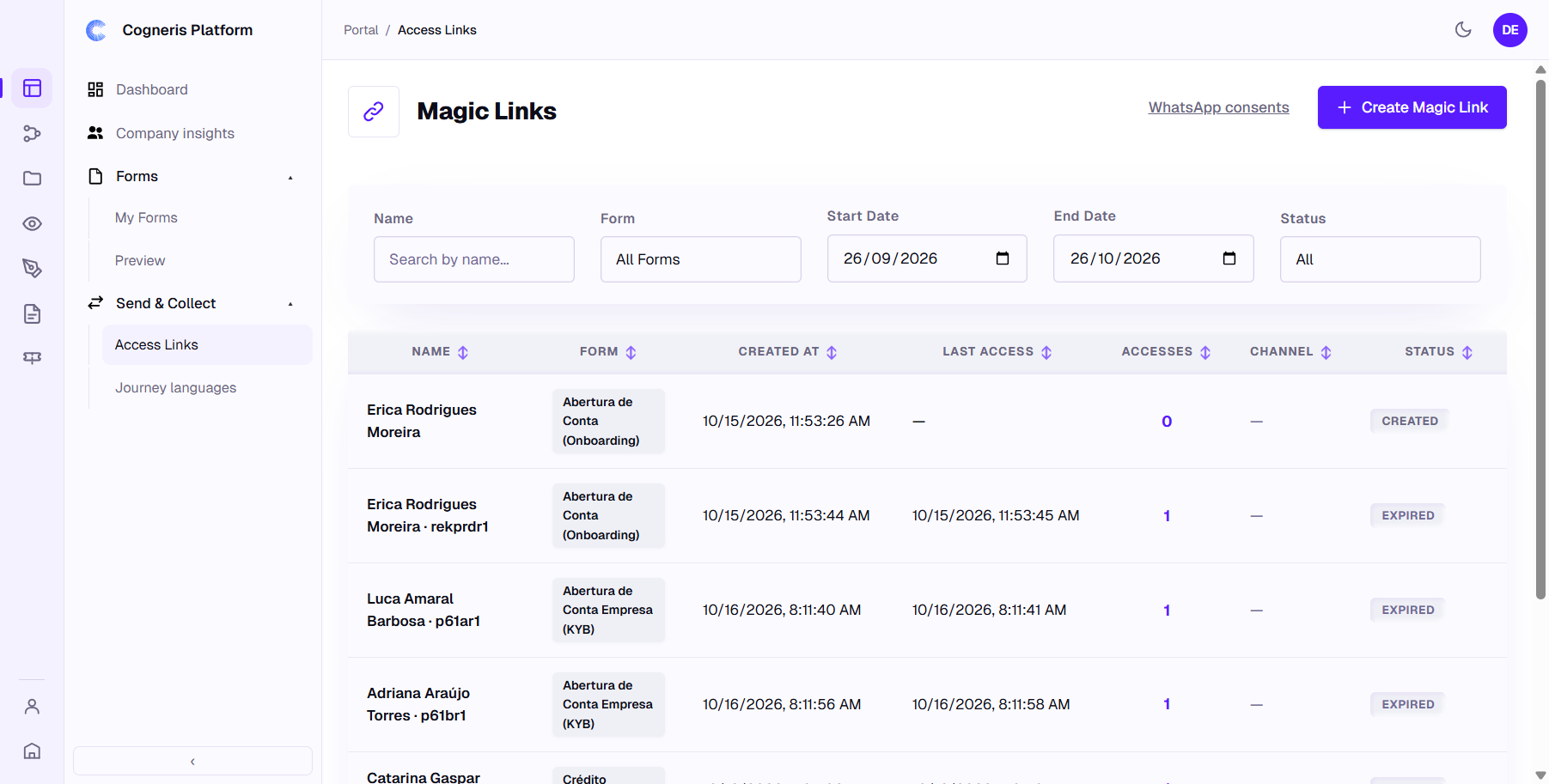Click 'Luca Amaral Barbosa · p61ar1' name
The height and width of the screenshot is (784, 1549).
click(424, 610)
